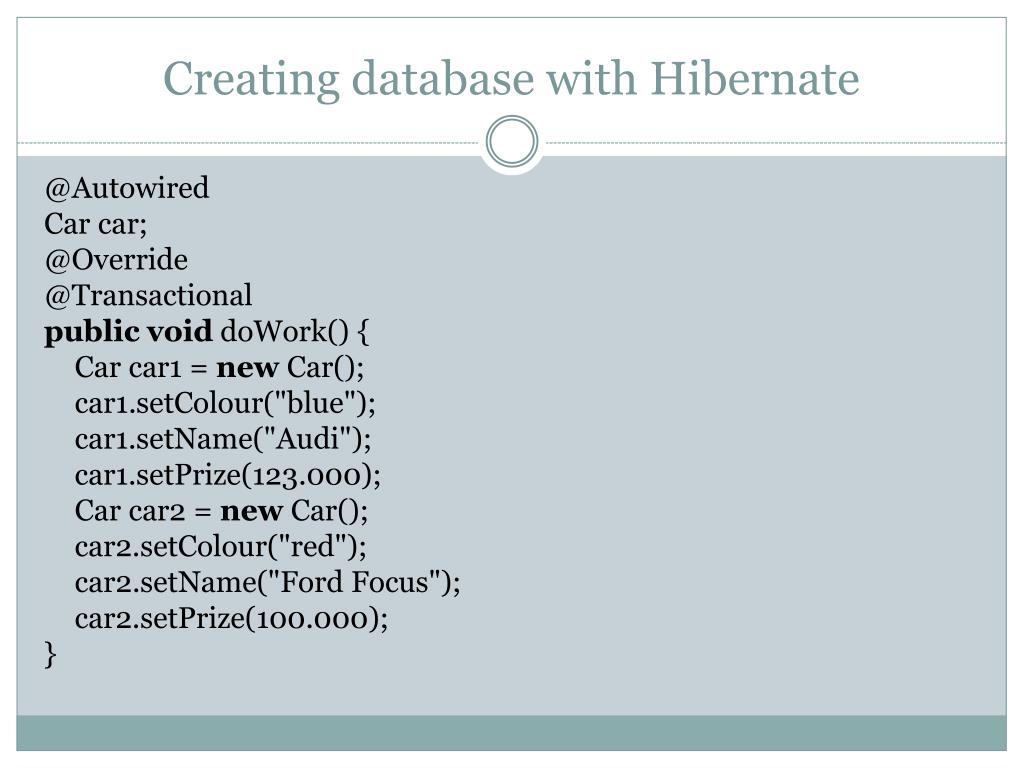Click the @Autowired annotation line
The height and width of the screenshot is (768, 1024).
pyautogui.click(x=127, y=188)
